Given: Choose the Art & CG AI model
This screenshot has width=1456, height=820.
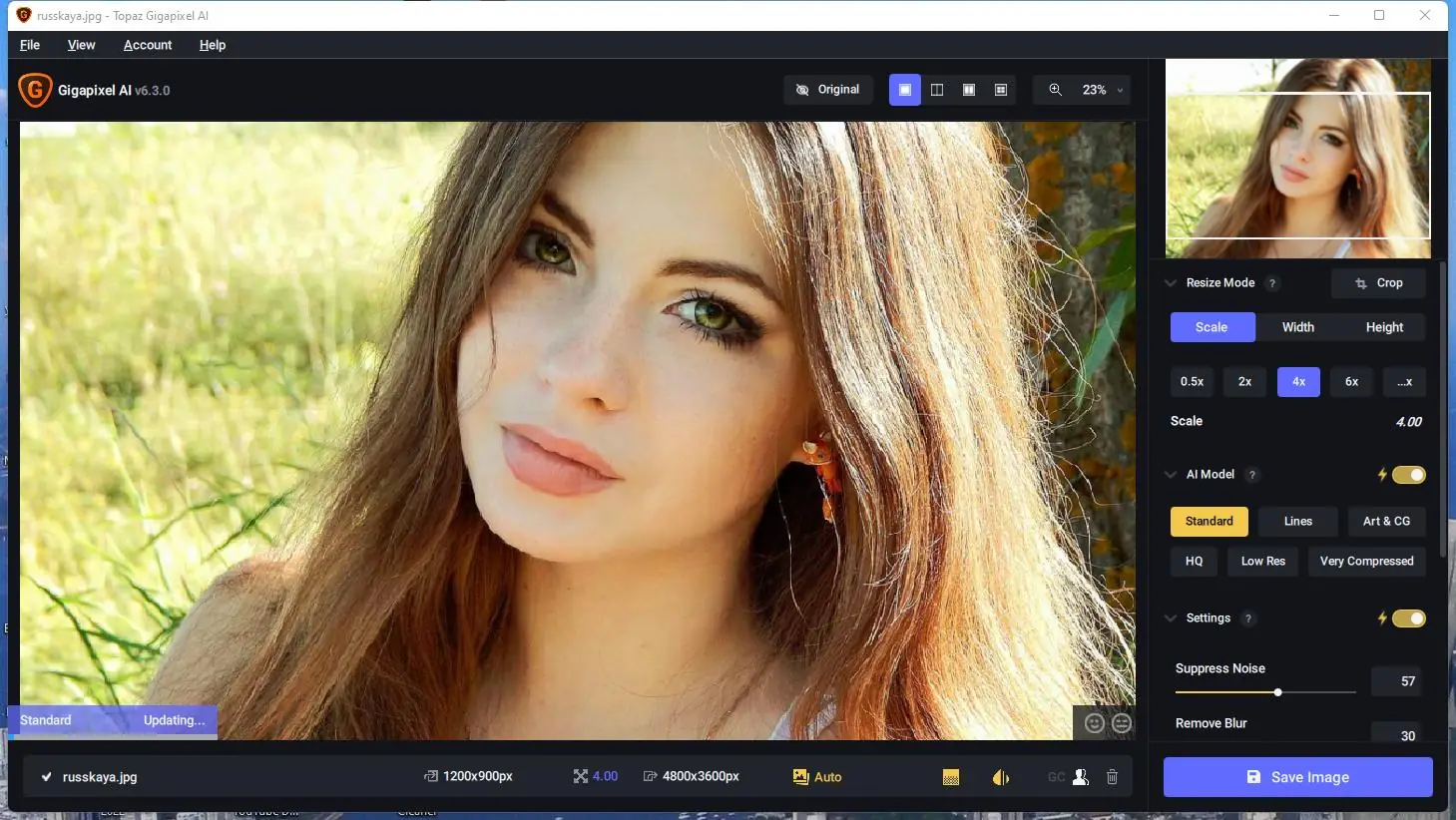Looking at the screenshot, I should point(1387,522).
